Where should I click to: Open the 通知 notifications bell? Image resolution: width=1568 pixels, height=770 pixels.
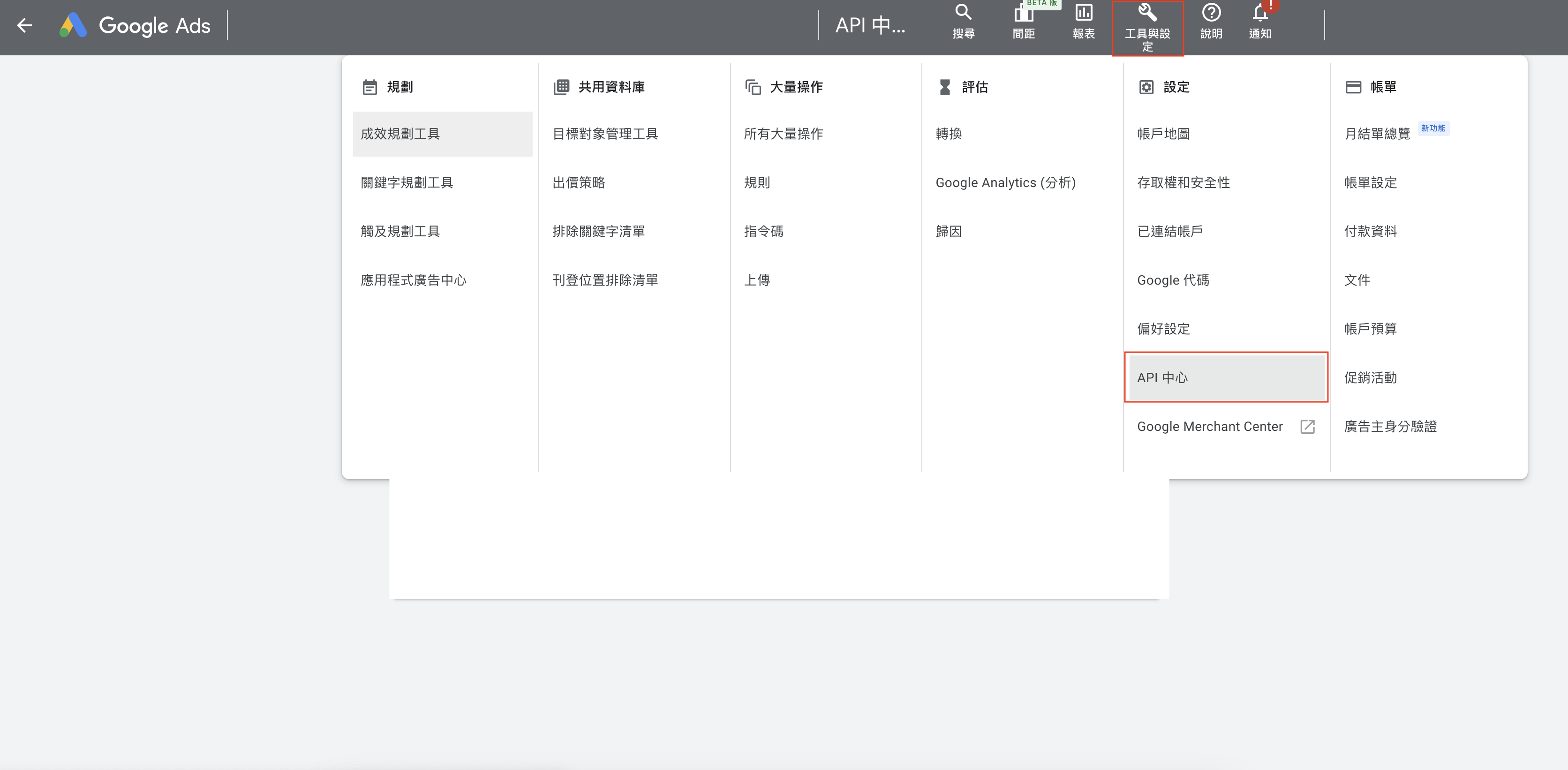pos(1260,15)
